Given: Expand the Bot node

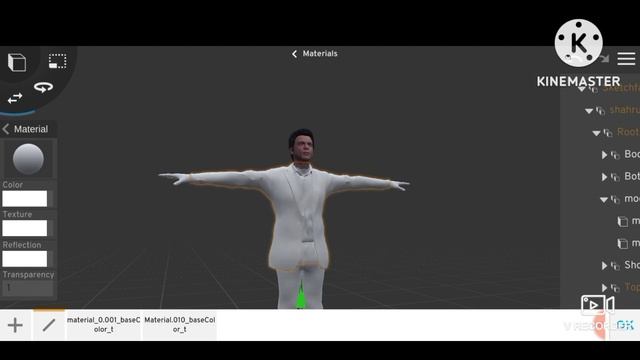Looking at the screenshot, I should click(x=604, y=177).
